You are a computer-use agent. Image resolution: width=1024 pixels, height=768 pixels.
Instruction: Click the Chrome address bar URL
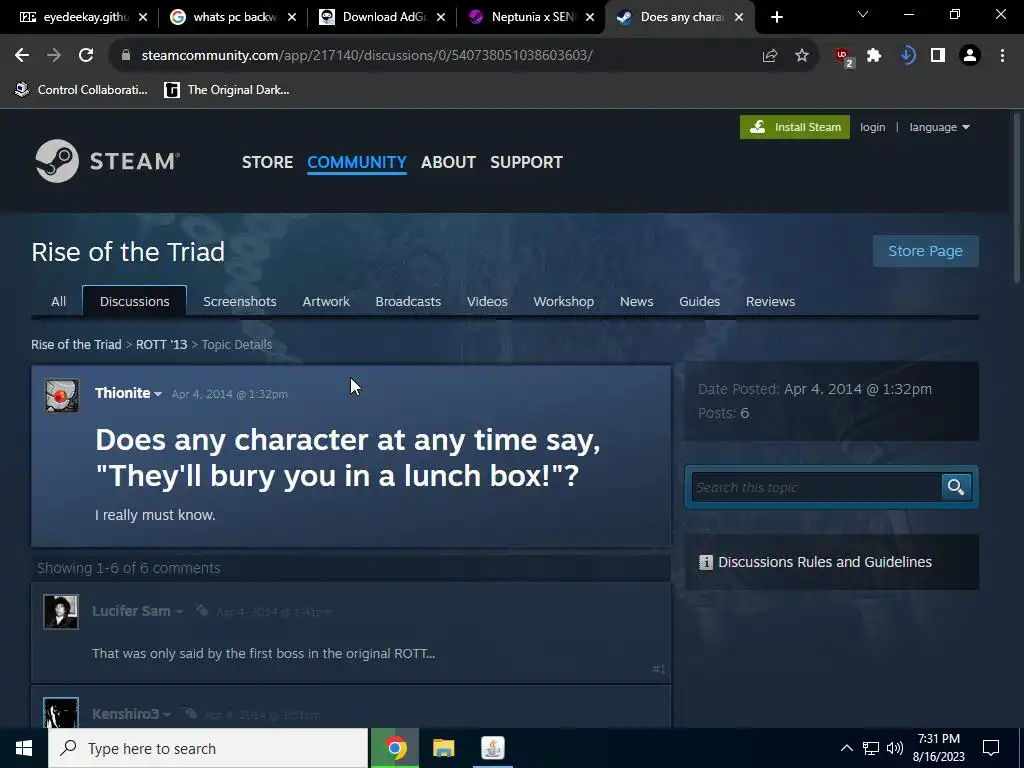[x=367, y=56]
